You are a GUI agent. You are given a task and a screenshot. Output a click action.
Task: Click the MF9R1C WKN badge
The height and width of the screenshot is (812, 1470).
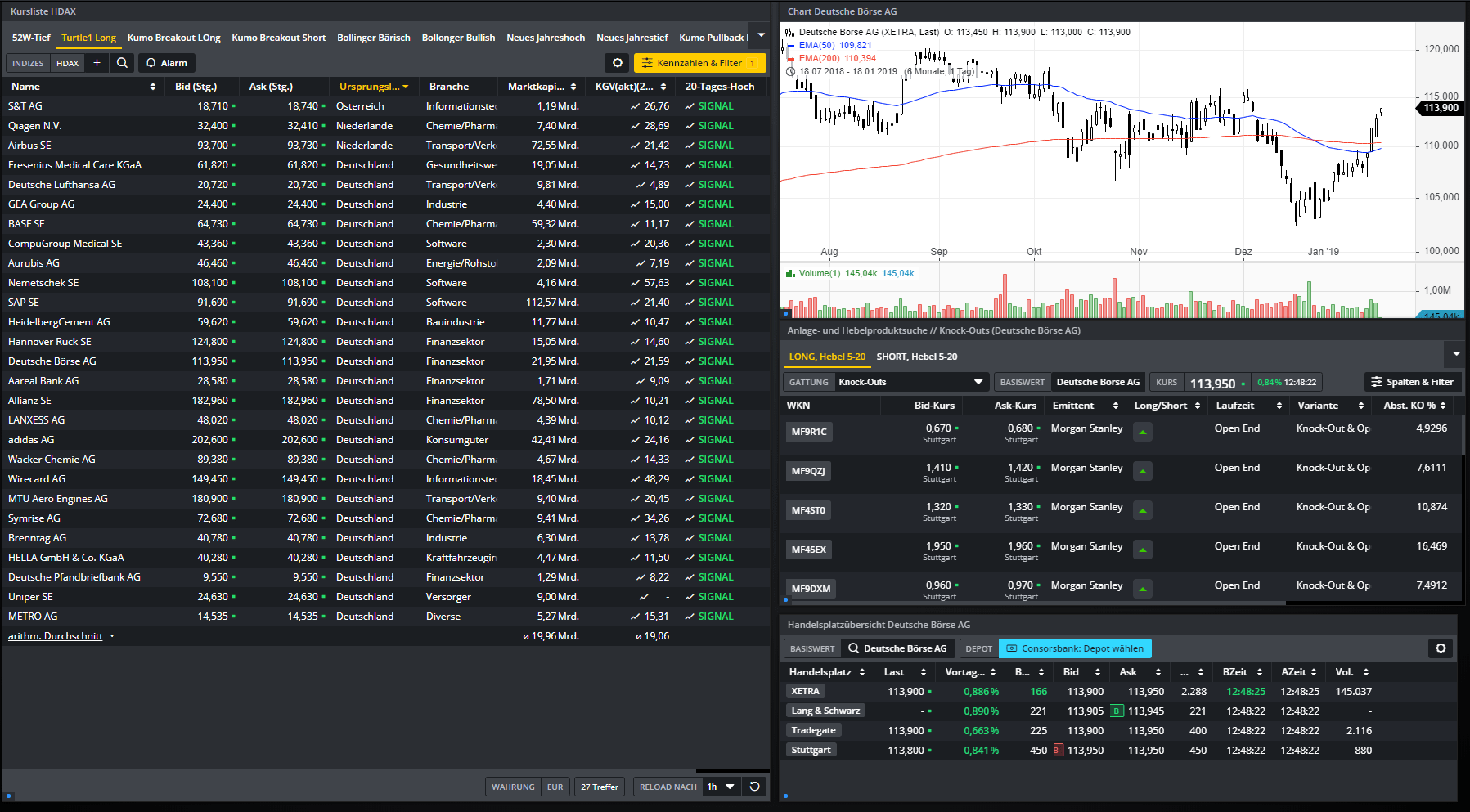(x=809, y=432)
